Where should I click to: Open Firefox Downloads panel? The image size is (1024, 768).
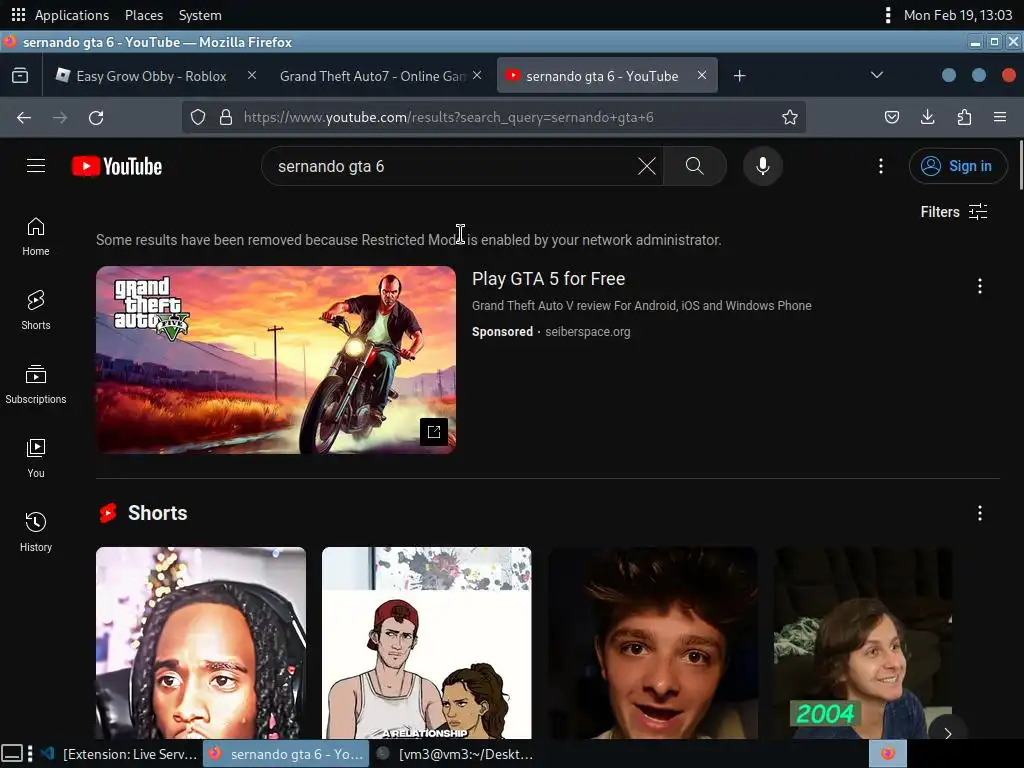pos(927,118)
